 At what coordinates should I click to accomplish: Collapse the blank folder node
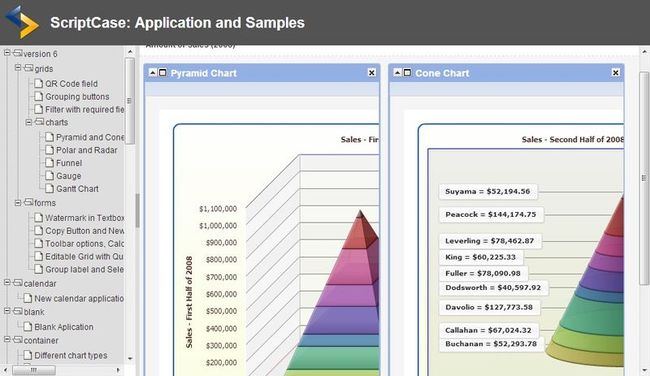point(7,311)
